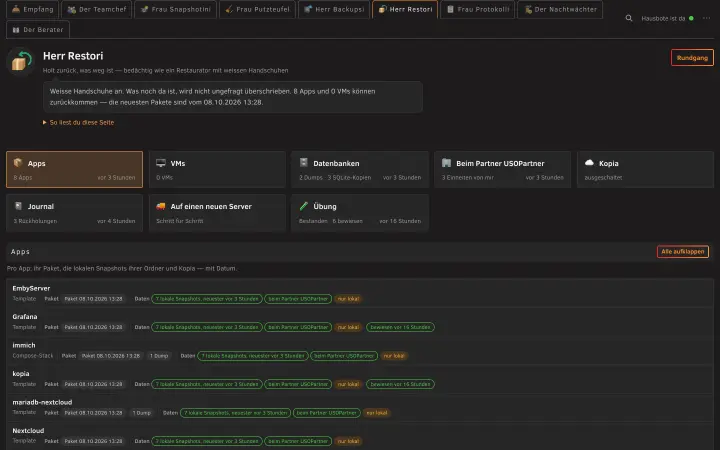This screenshot has width=720, height=450.
Task: Click the building icon on Partner card
Action: pyautogui.click(x=446, y=163)
